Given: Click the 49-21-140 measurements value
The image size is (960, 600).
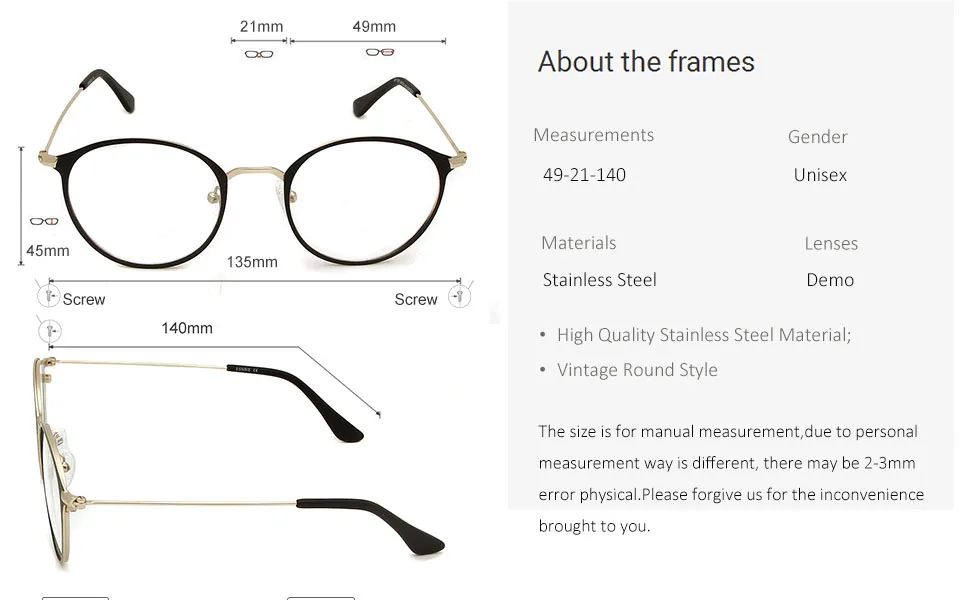Looking at the screenshot, I should [584, 175].
